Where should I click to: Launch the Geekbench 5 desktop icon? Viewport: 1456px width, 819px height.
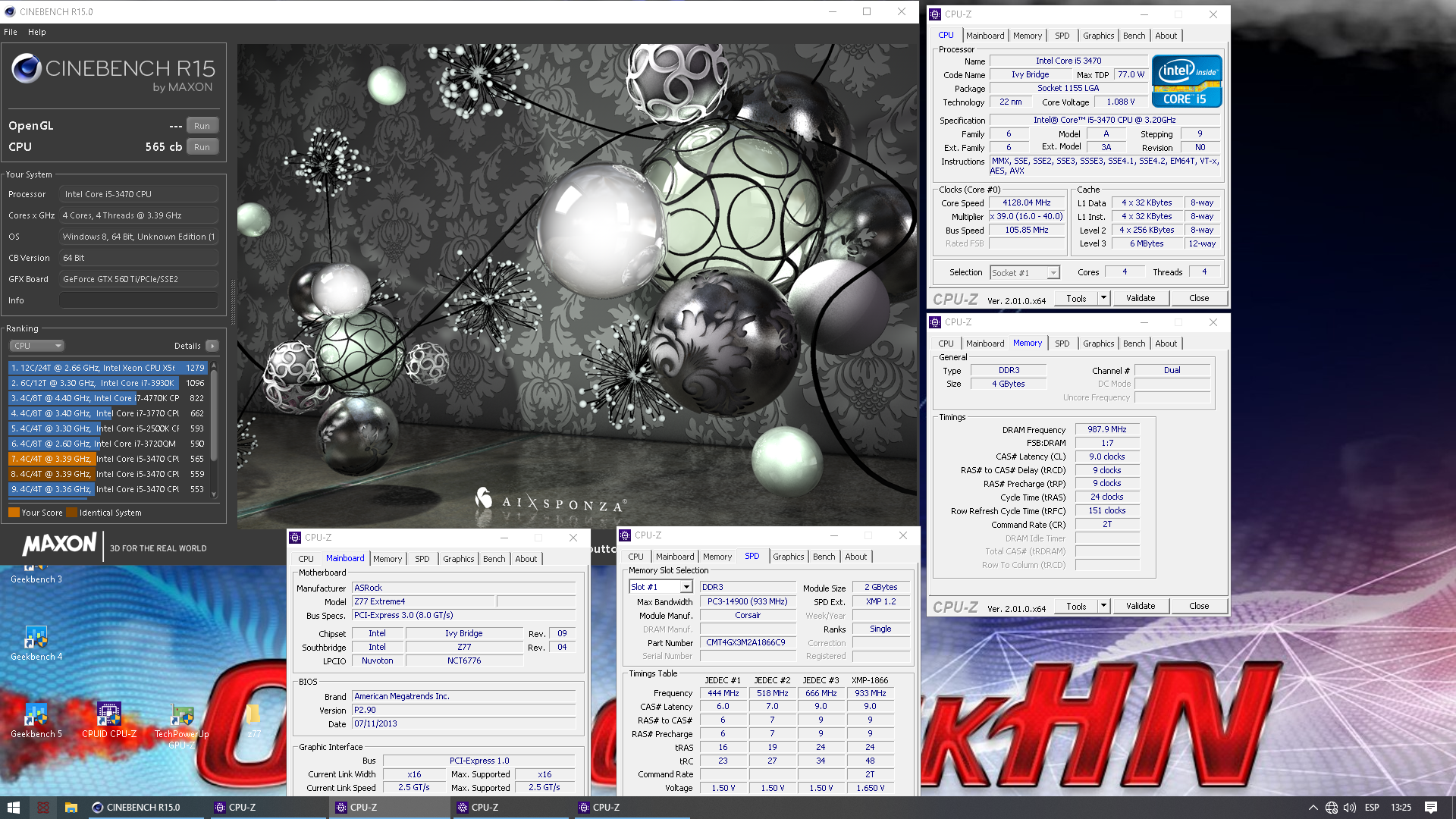point(36,720)
